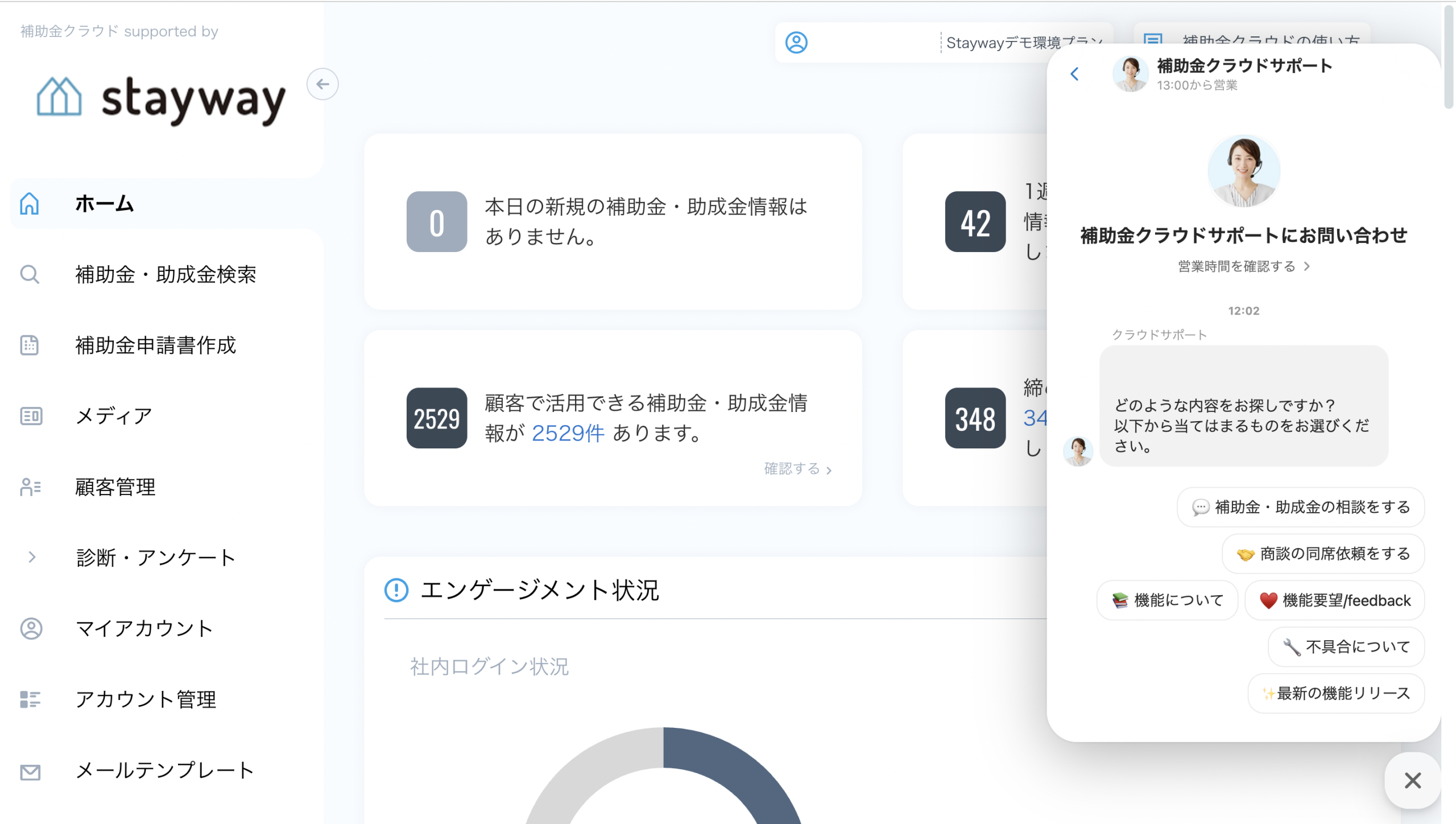The width and height of the screenshot is (1456, 824).
Task: Click the マイアカウント user circle icon
Action: [31, 628]
